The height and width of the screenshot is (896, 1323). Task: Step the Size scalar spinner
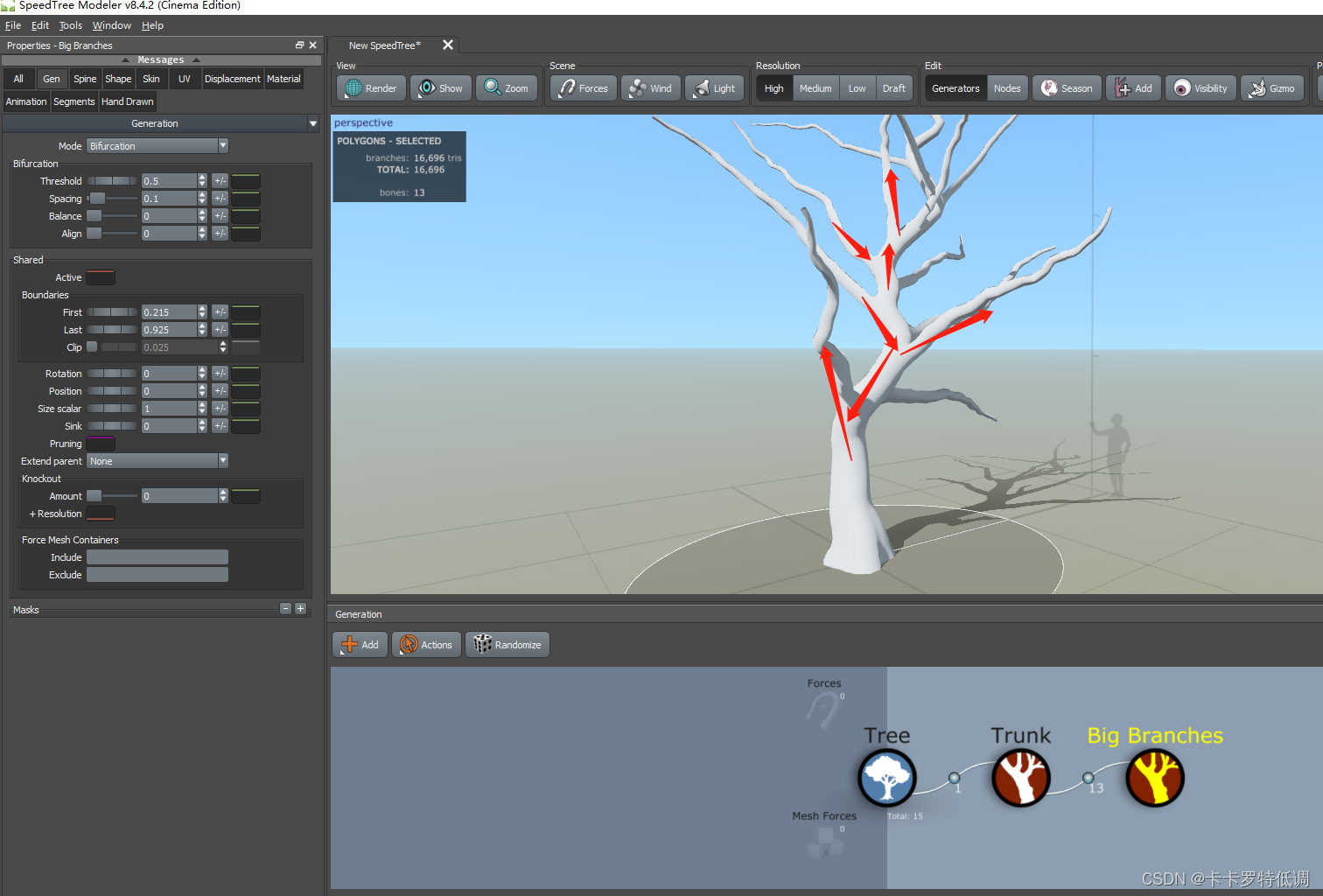202,409
